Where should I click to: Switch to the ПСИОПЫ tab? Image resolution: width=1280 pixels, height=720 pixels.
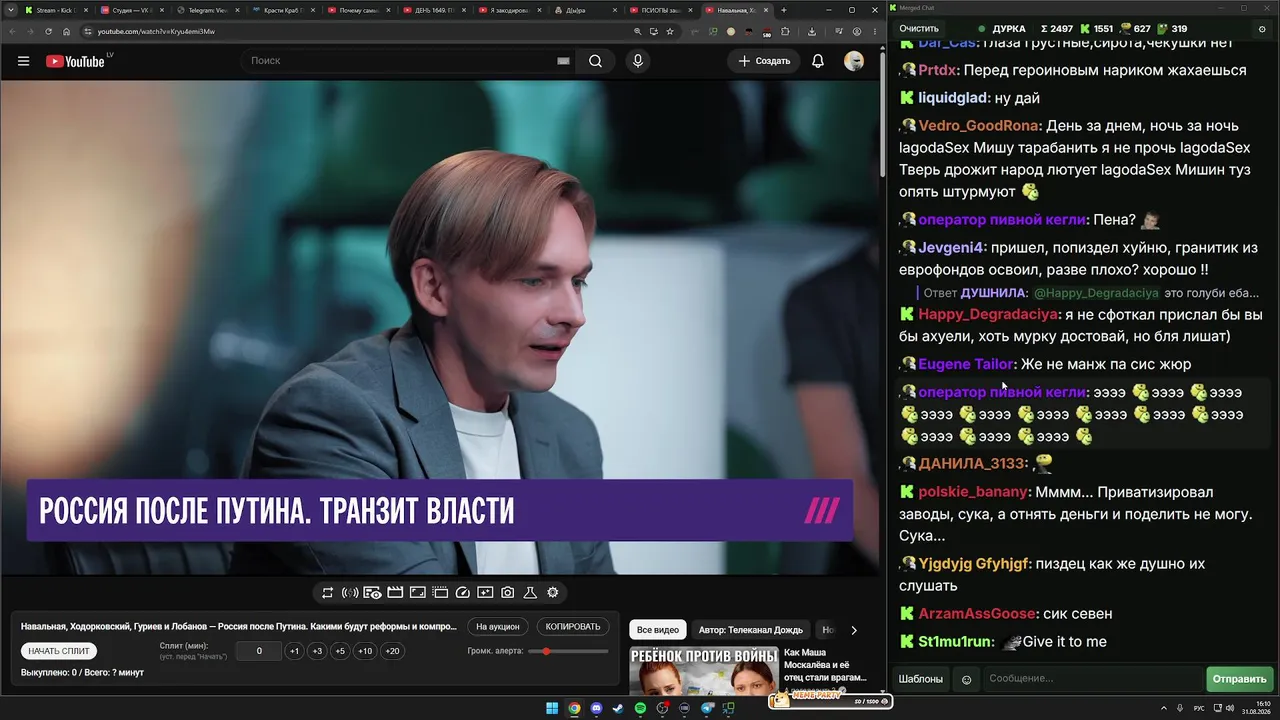(x=660, y=10)
